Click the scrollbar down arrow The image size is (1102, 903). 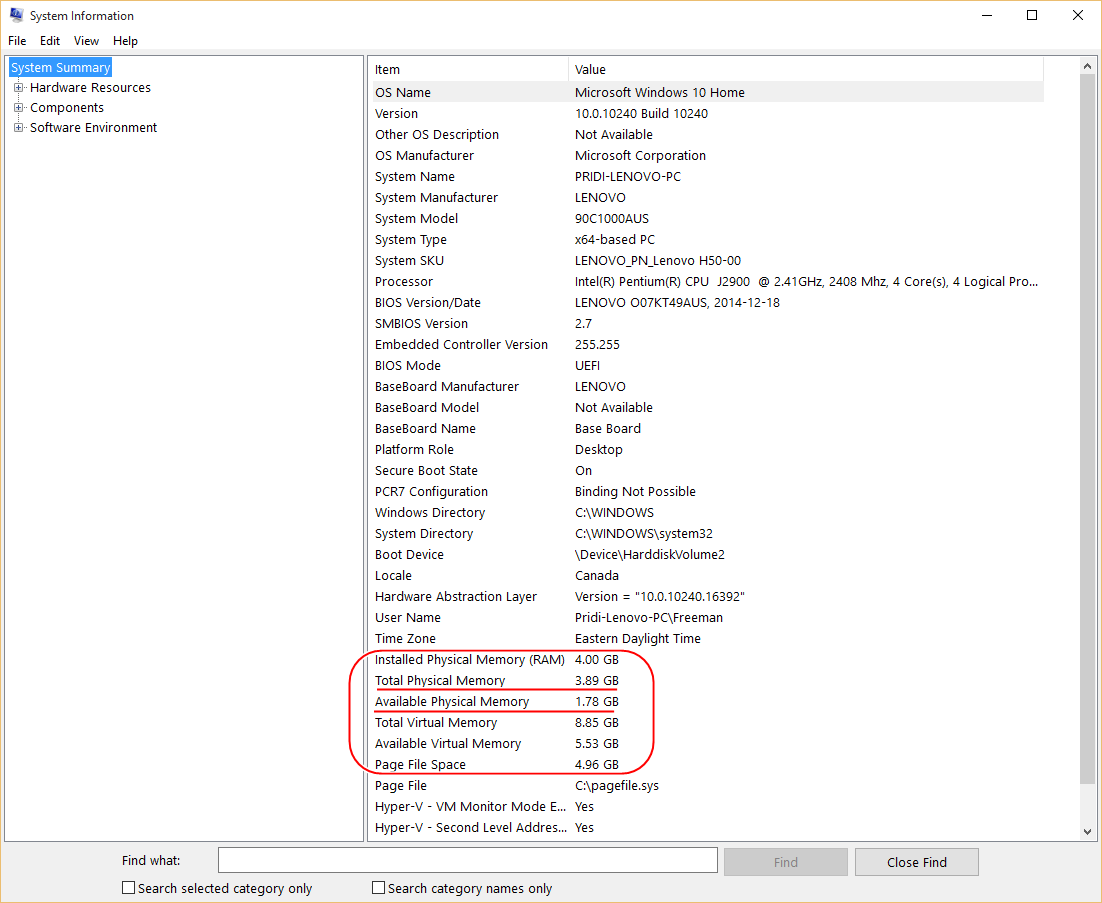tap(1087, 831)
